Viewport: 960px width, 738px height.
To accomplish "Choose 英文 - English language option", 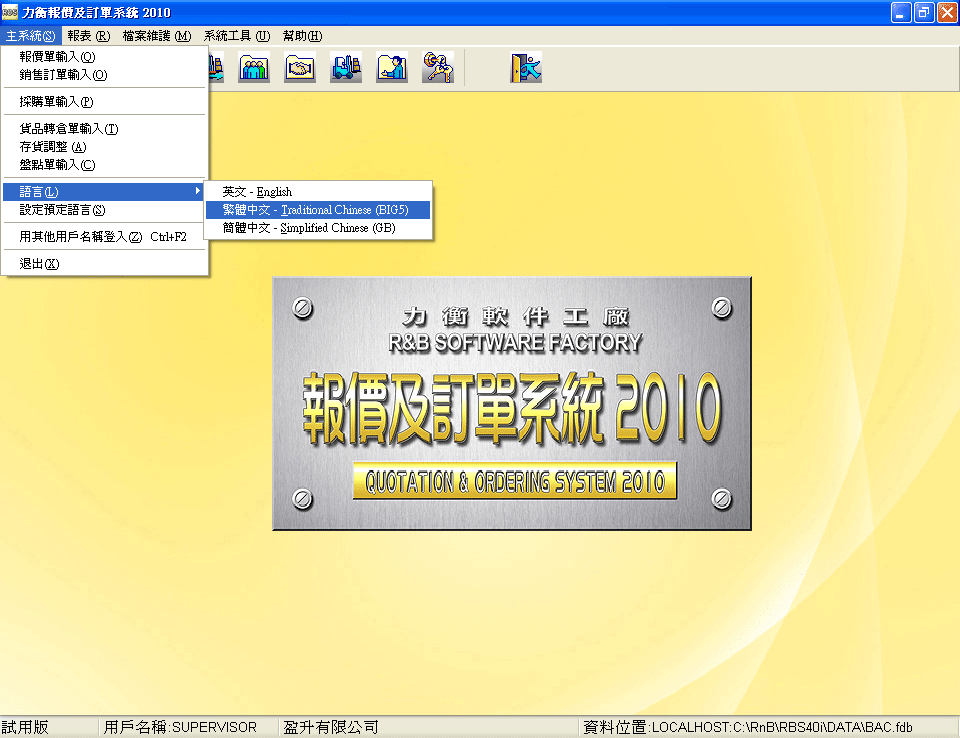I will (x=318, y=192).
